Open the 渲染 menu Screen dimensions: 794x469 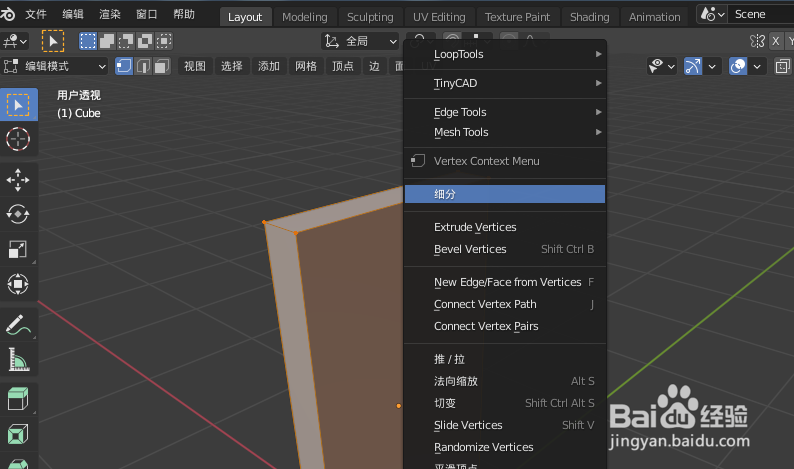pyautogui.click(x=110, y=14)
